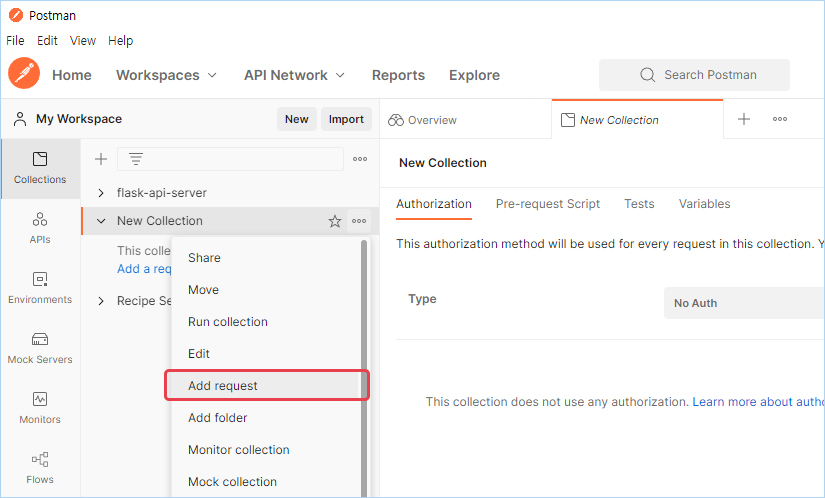Image resolution: width=825 pixels, height=498 pixels.
Task: Open Reports in the top navigation
Action: [x=398, y=75]
